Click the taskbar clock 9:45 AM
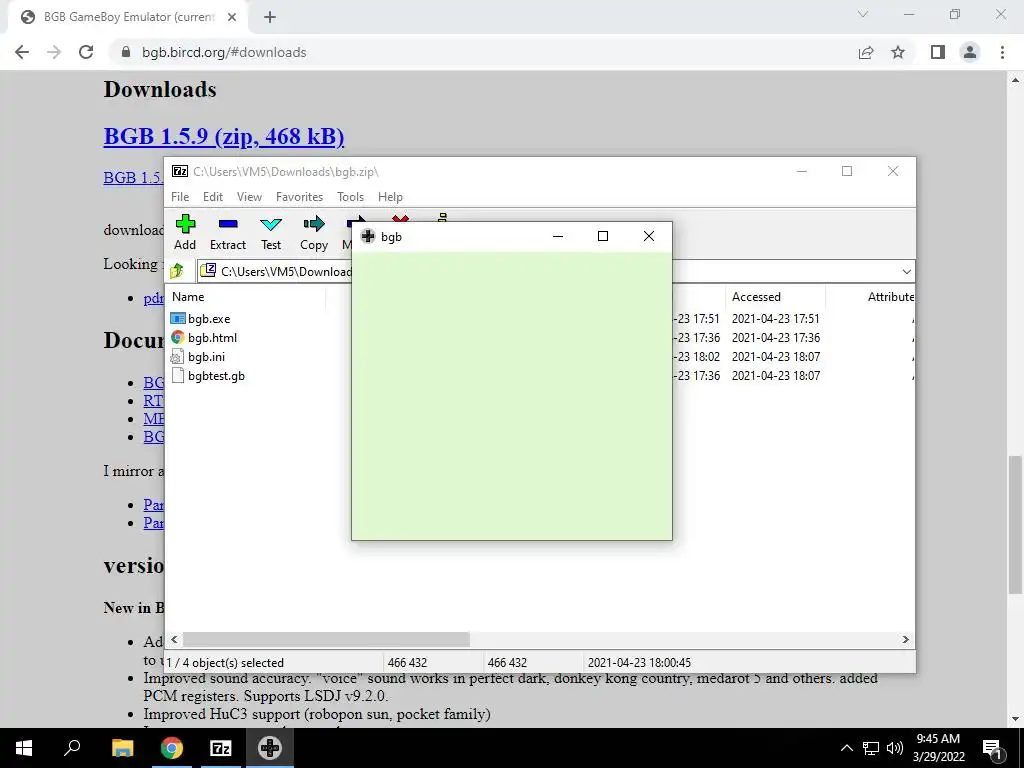 click(938, 739)
